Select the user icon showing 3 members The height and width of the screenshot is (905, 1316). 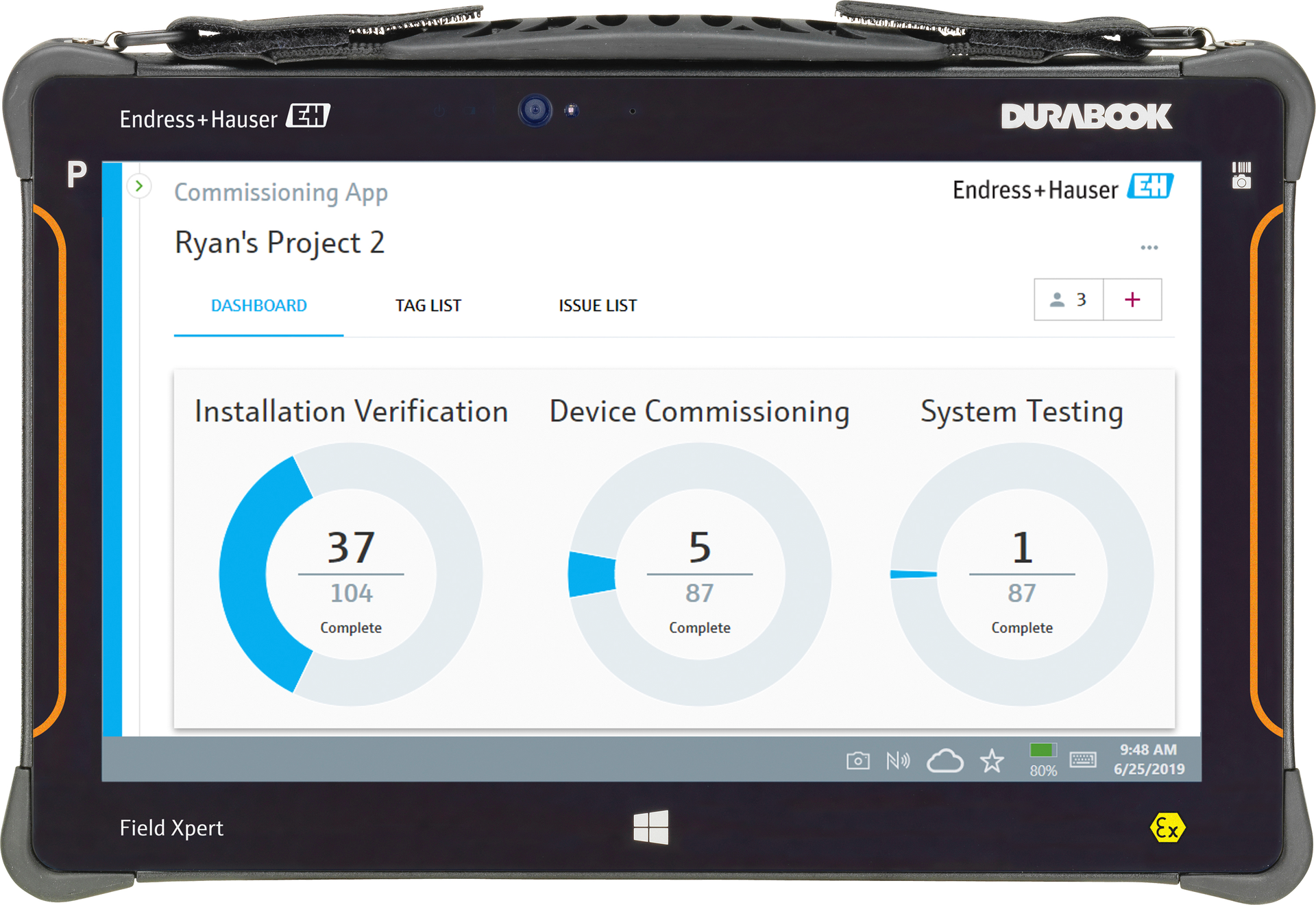pyautogui.click(x=1068, y=299)
